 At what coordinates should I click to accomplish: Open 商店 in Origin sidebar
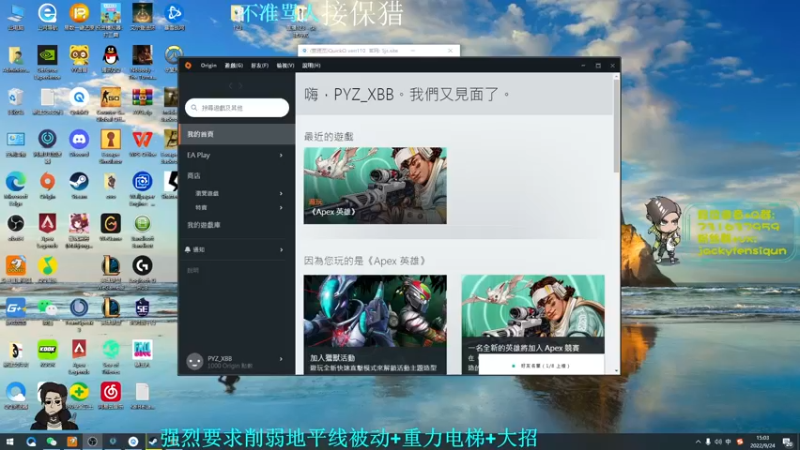[x=194, y=176]
